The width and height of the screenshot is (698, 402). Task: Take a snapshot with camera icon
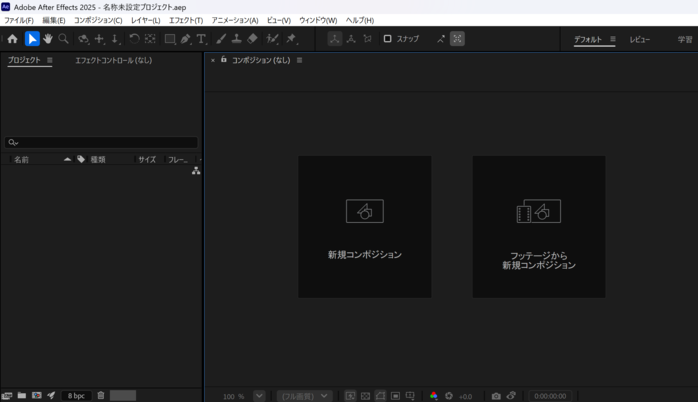pyautogui.click(x=496, y=396)
